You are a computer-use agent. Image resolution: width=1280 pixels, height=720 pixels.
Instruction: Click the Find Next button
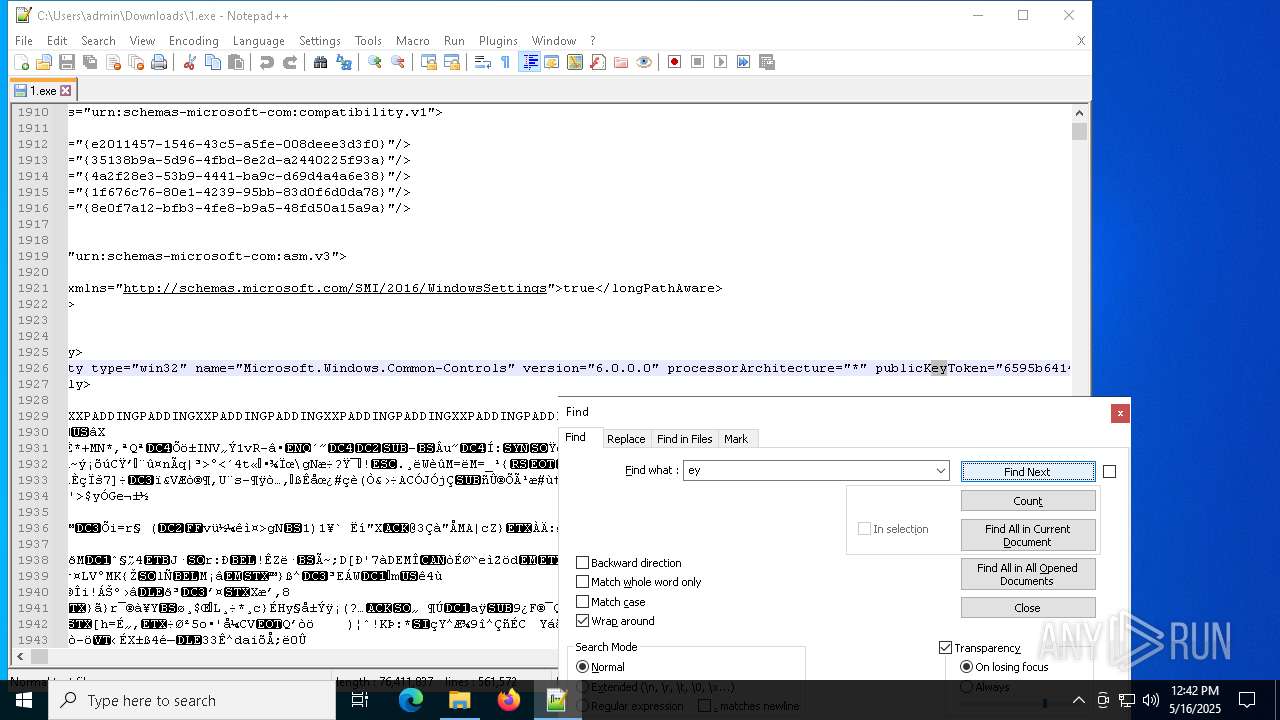pos(1027,472)
